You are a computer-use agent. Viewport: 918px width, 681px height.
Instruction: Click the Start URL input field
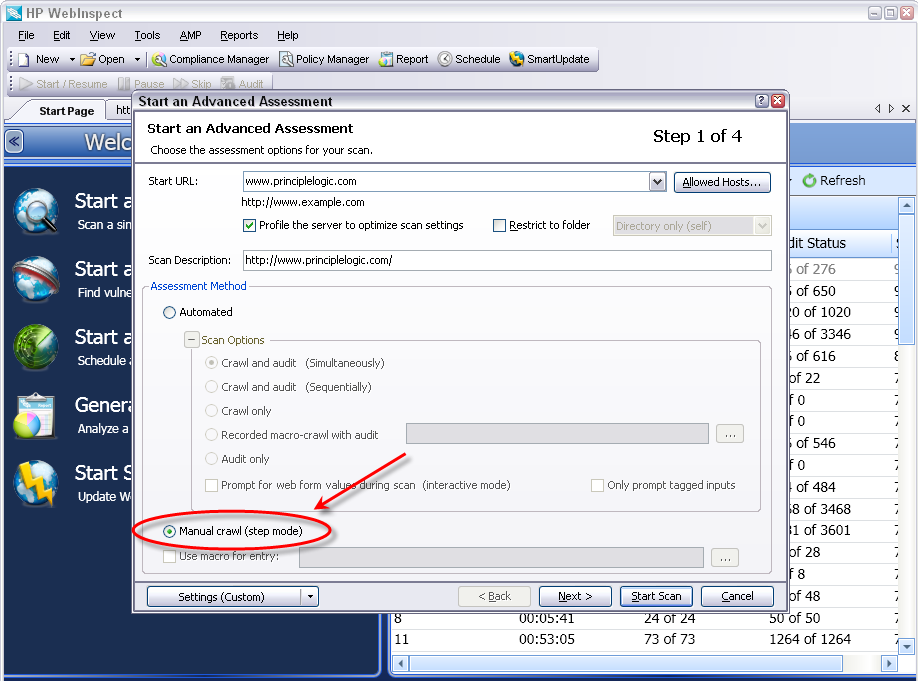pyautogui.click(x=446, y=182)
